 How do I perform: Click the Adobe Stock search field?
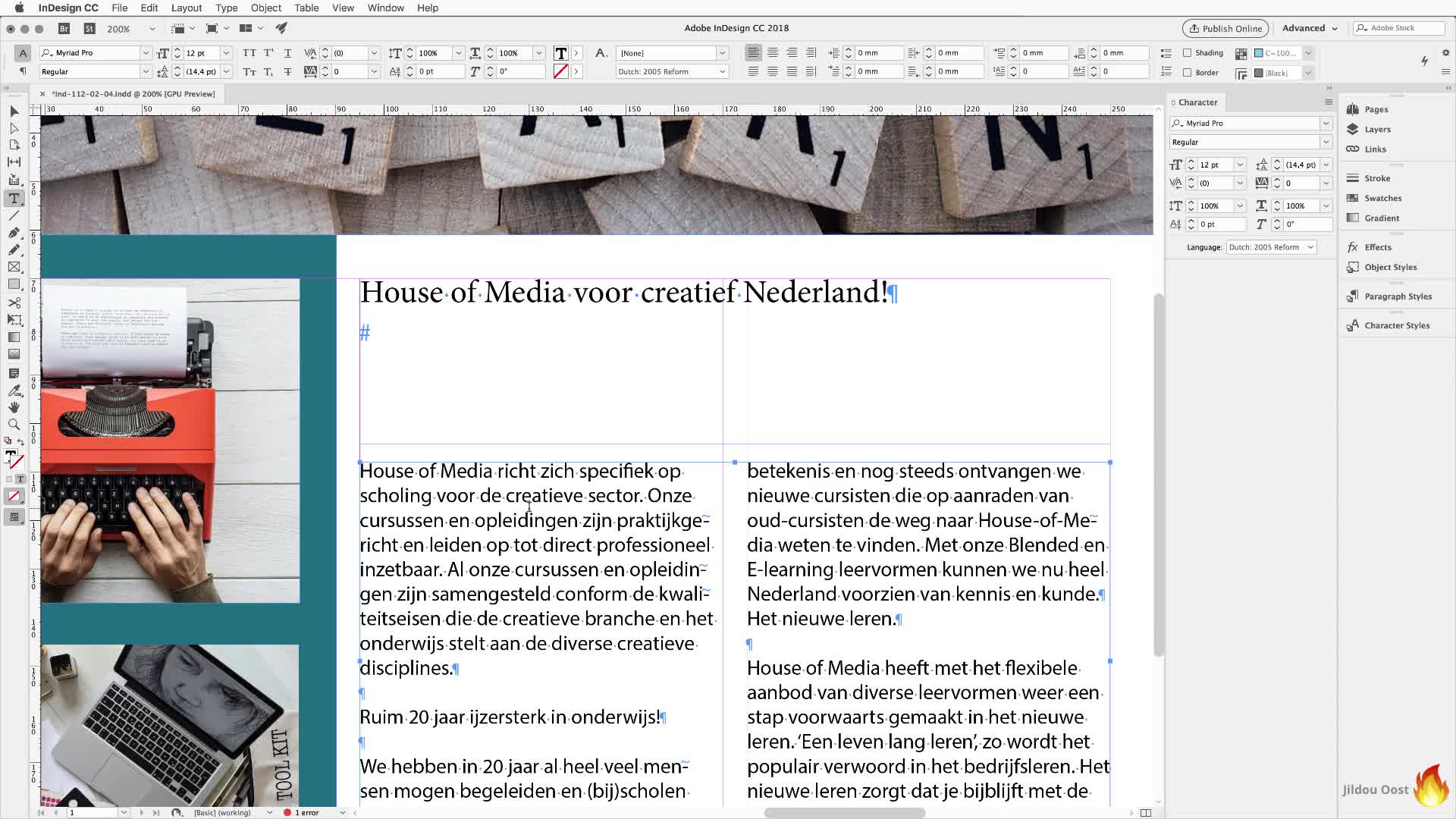pyautogui.click(x=1399, y=28)
